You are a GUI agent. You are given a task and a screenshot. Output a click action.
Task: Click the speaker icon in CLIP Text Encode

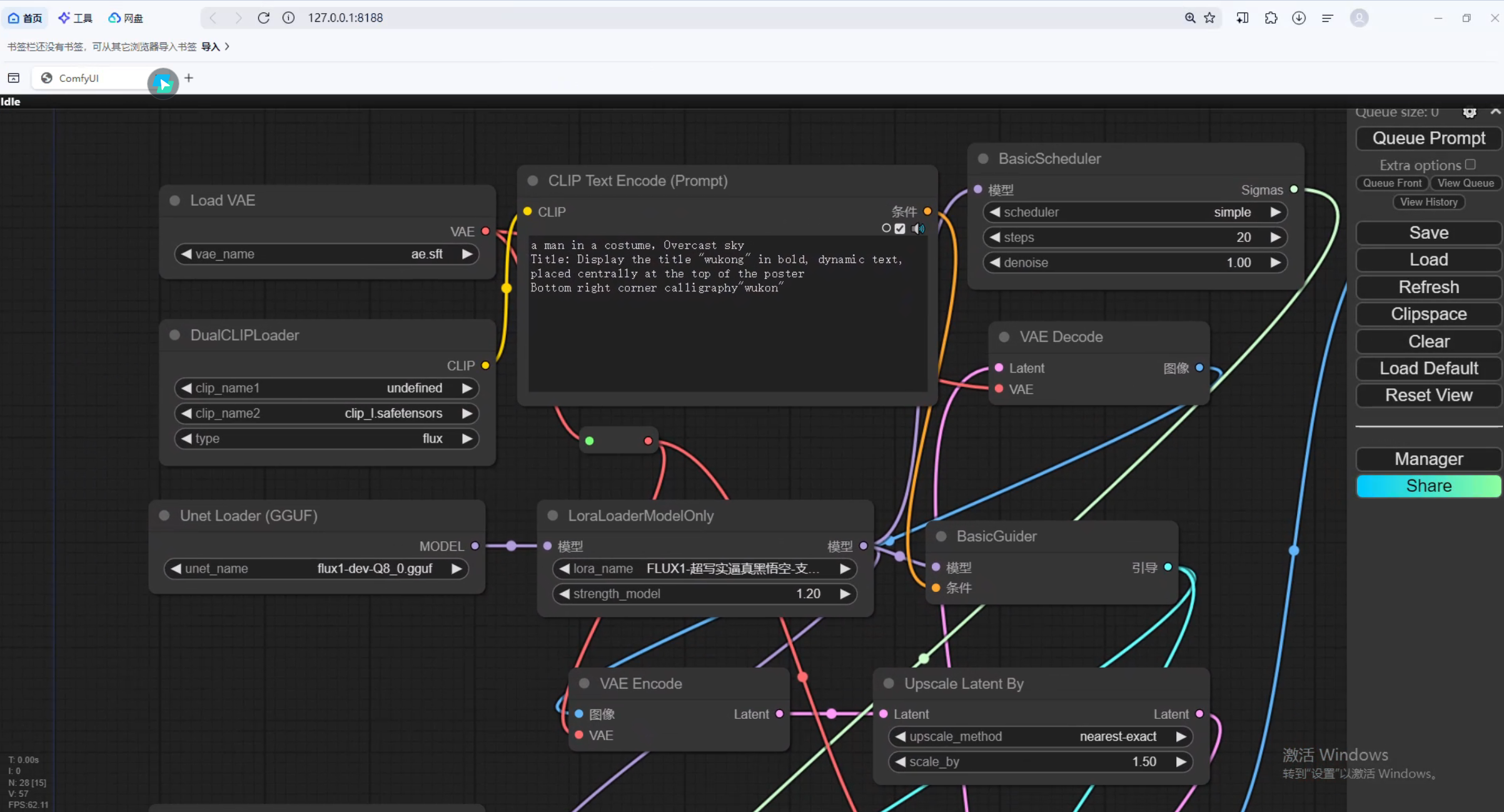pos(918,229)
